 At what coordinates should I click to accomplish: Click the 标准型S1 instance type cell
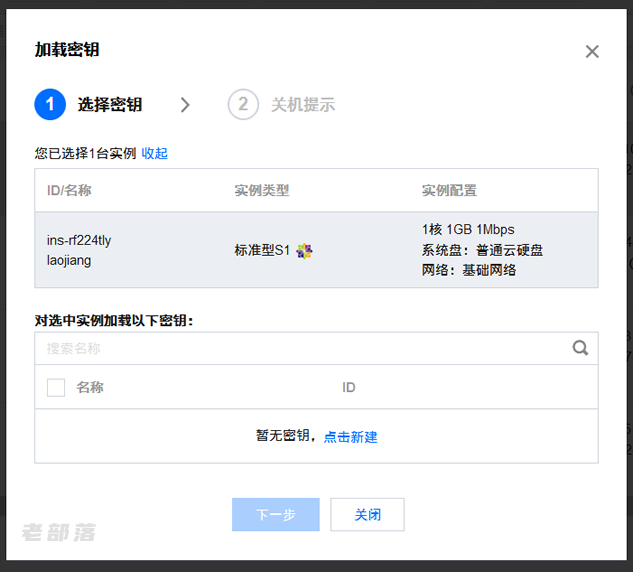pos(262,250)
